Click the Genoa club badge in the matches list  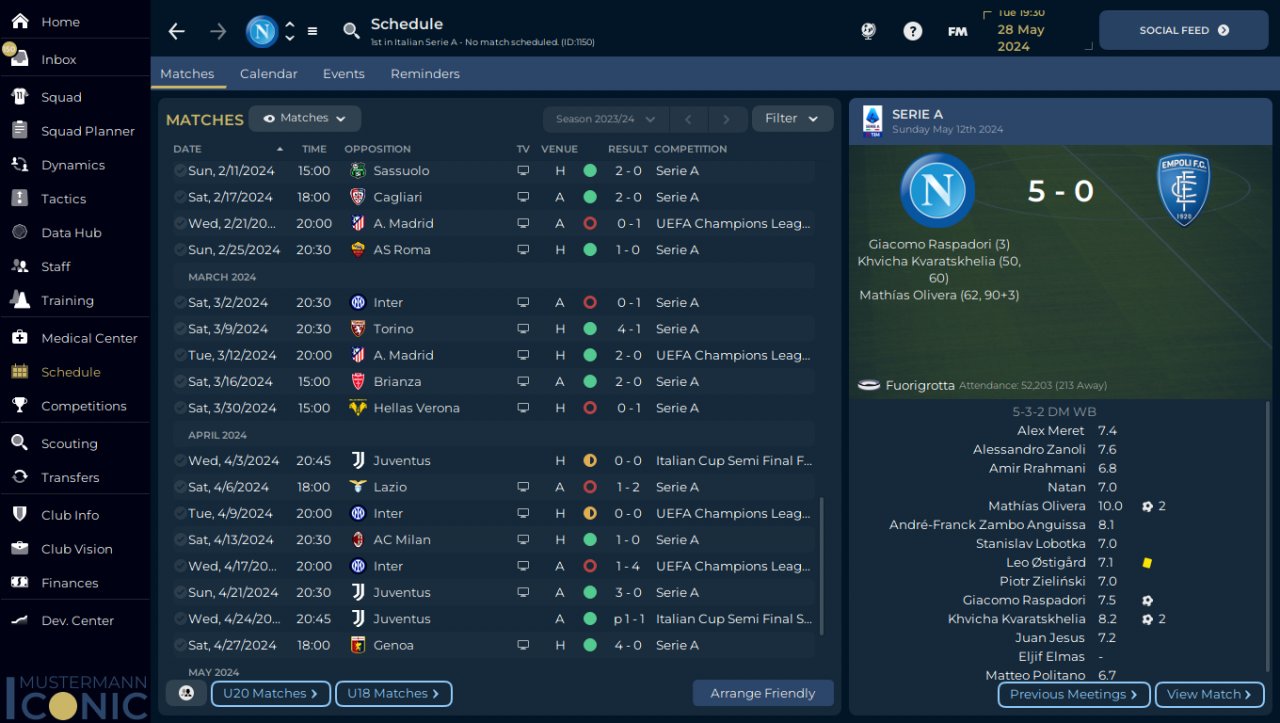click(358, 645)
